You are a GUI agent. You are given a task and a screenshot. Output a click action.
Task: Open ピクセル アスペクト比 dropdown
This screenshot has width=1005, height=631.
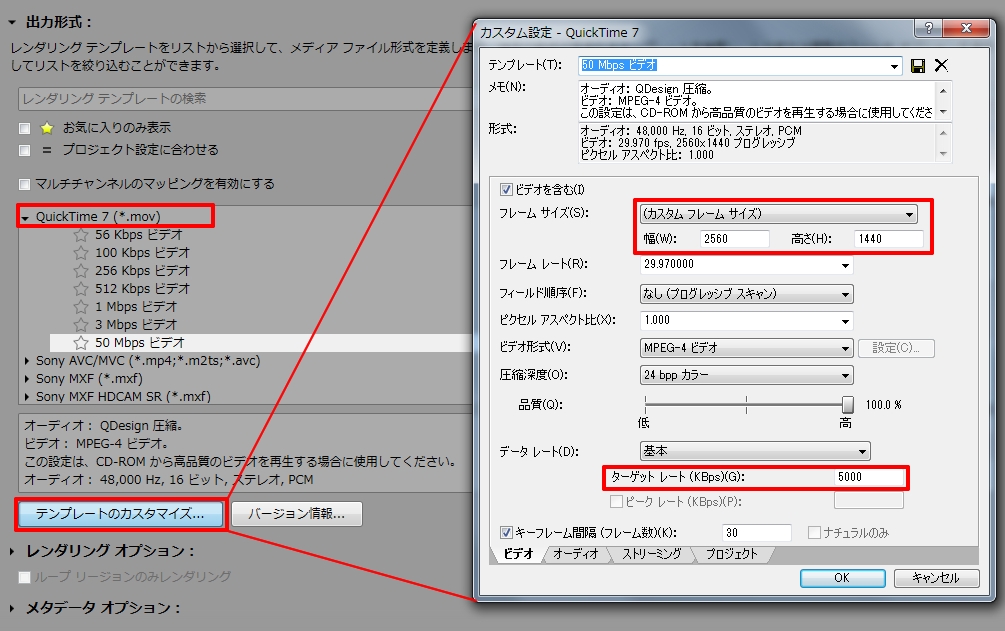[845, 321]
